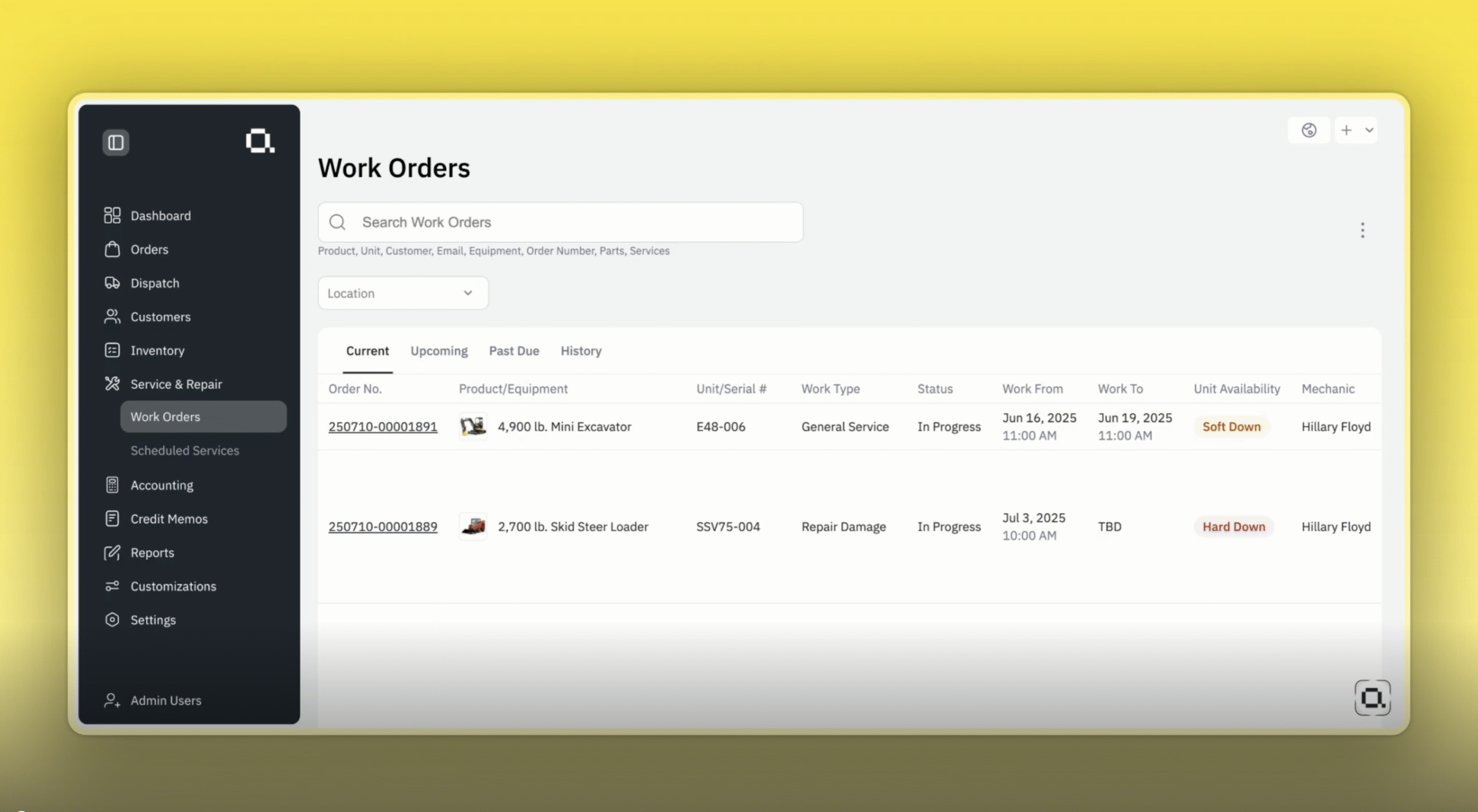Click the Reports pencil icon
This screenshot has width=1478, height=812.
pos(112,552)
